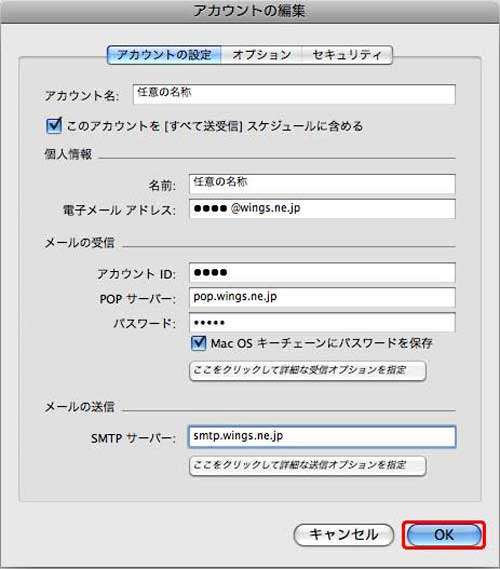
Task: Uncheck the すべて送受信 schedule checkbox
Action: [54, 126]
